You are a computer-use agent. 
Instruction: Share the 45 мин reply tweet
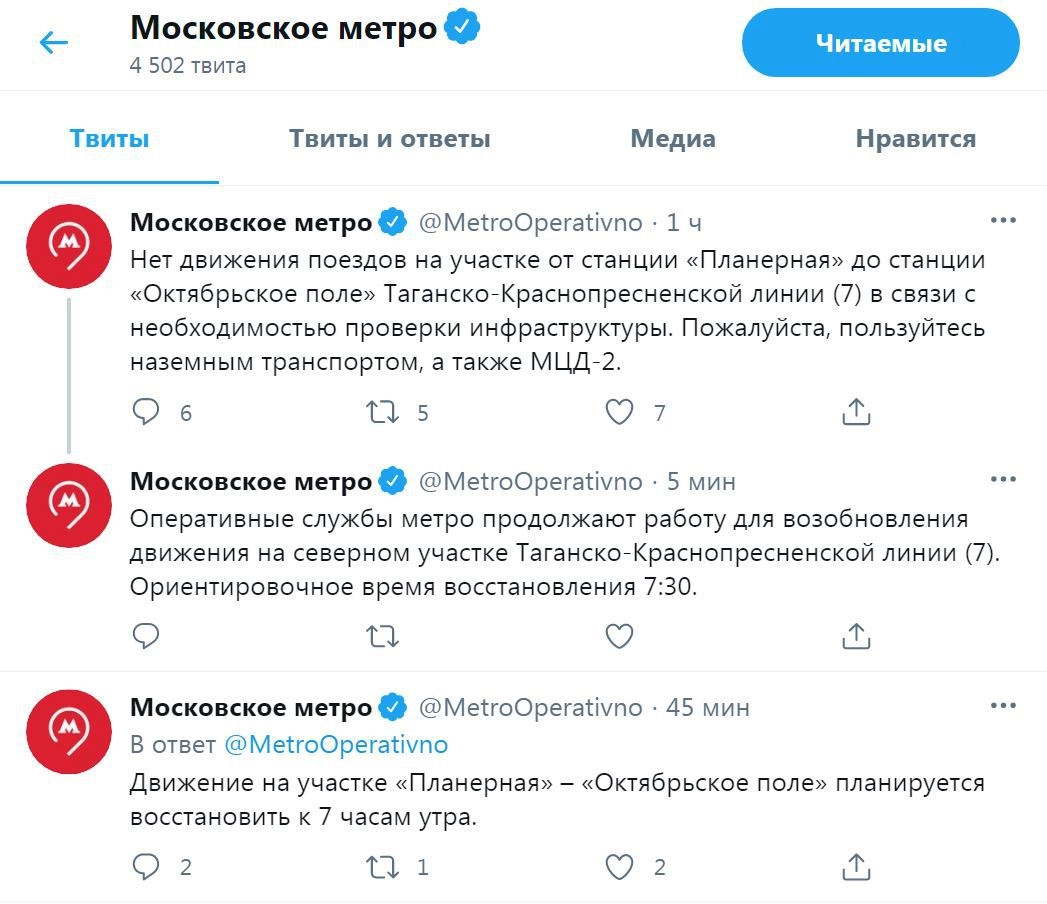click(x=856, y=866)
